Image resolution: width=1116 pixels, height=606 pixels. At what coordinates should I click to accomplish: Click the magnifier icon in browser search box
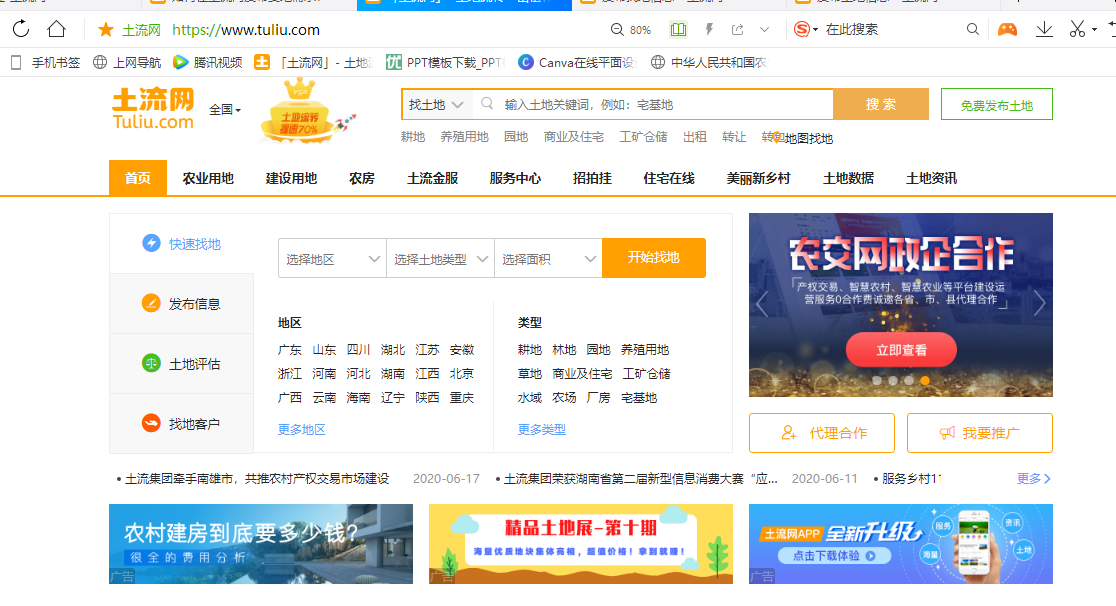point(972,30)
